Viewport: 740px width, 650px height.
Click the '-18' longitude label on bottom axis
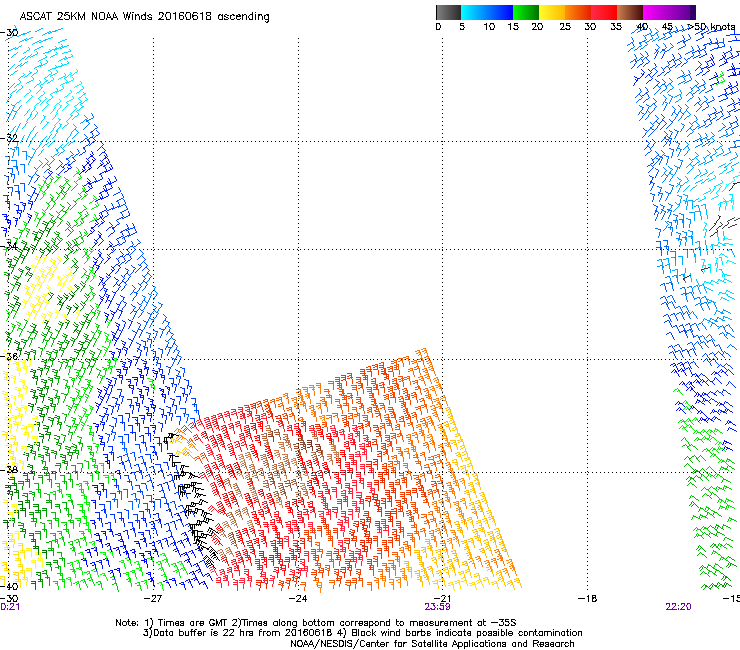(587, 599)
